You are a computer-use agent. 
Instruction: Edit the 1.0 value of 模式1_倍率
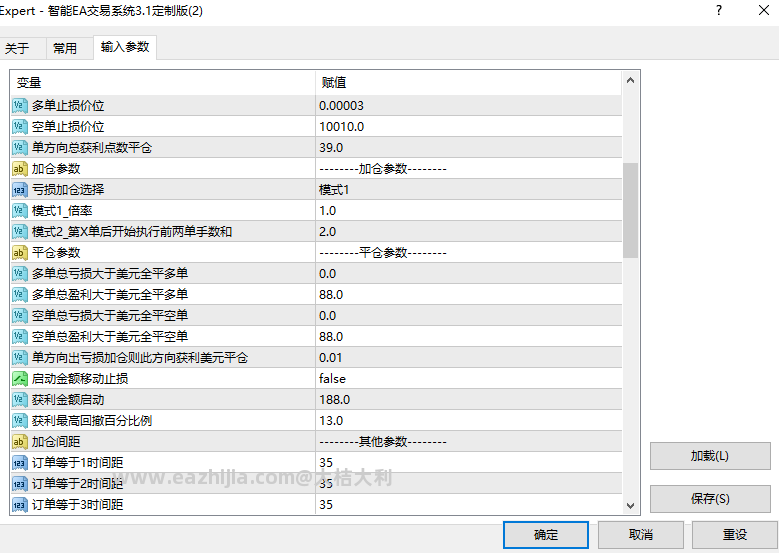468,210
